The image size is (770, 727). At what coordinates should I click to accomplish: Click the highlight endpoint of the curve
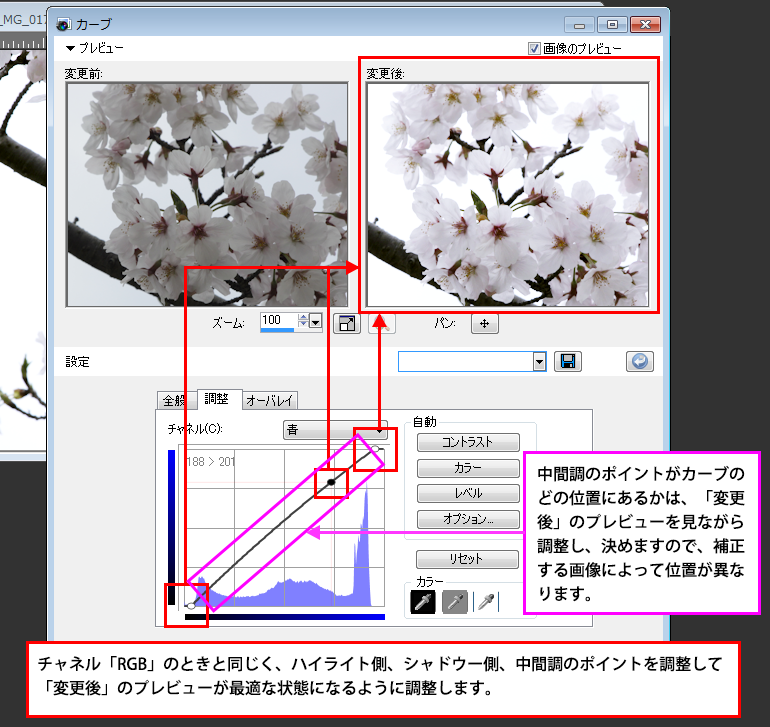pos(376,448)
